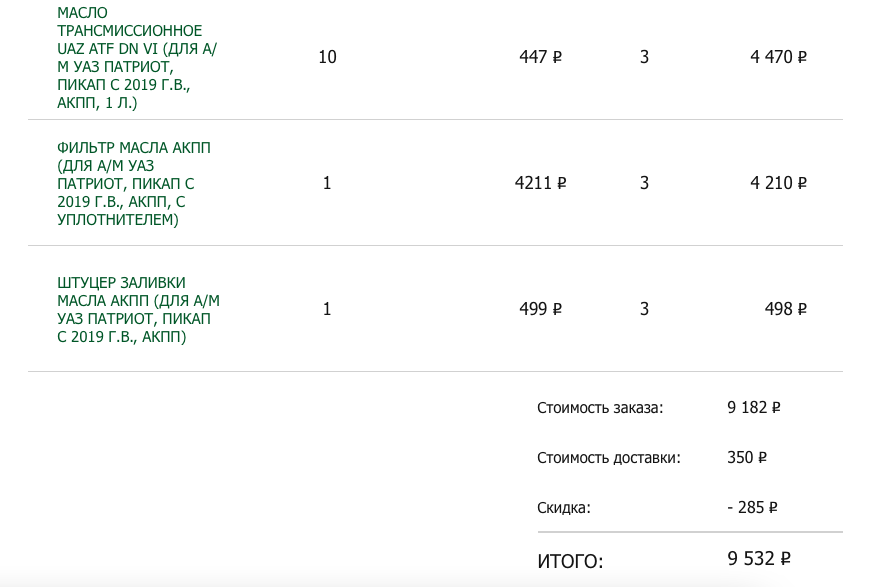Select the 4 210 ₽ row total
872x587 pixels.
778,184
